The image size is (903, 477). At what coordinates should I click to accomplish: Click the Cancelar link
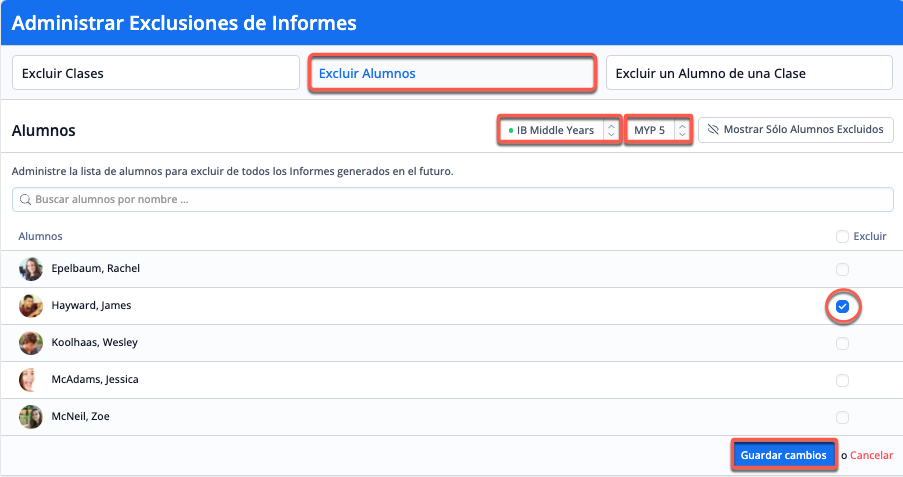click(870, 455)
